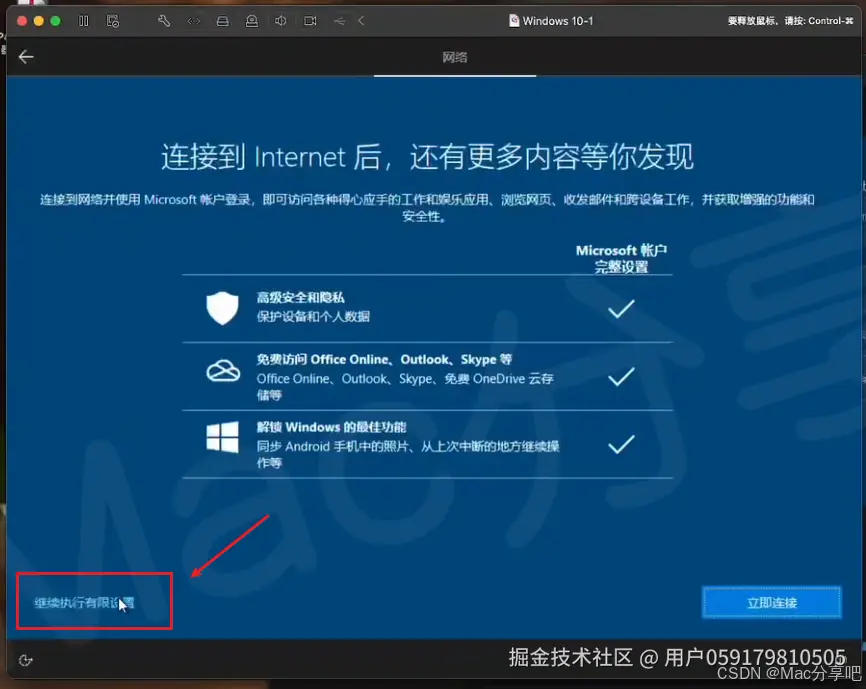Click the ease of access icon at bottom left
This screenshot has height=689, width=866.
tap(26, 659)
